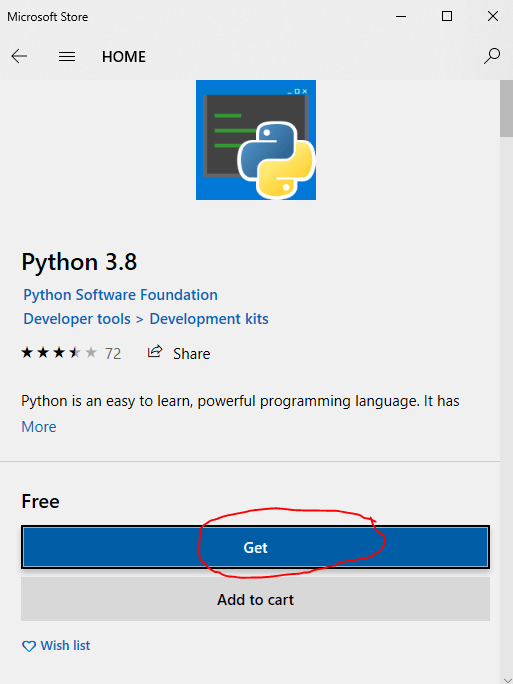Image resolution: width=513 pixels, height=684 pixels.
Task: Click the Python 3.8 app logo
Action: pos(256,140)
